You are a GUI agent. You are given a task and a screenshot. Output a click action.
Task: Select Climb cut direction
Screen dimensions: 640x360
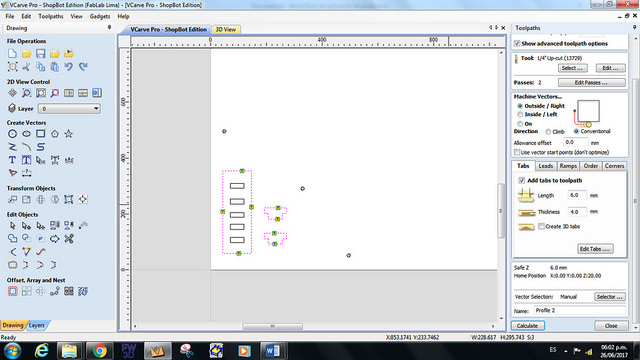click(548, 131)
